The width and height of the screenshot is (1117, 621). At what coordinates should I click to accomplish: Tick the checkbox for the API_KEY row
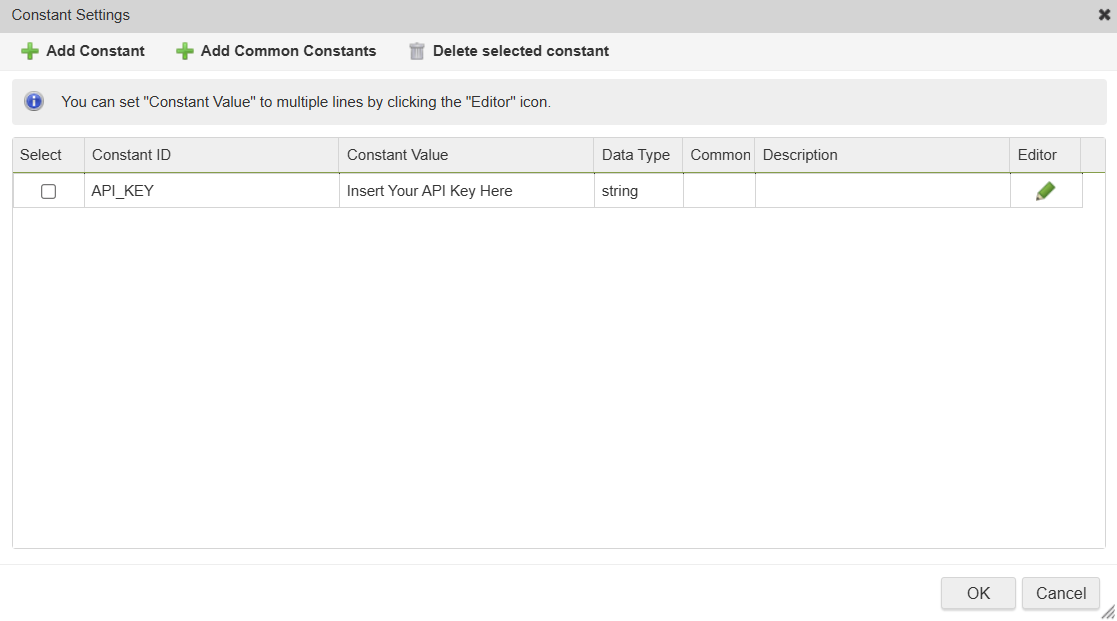pos(48,192)
